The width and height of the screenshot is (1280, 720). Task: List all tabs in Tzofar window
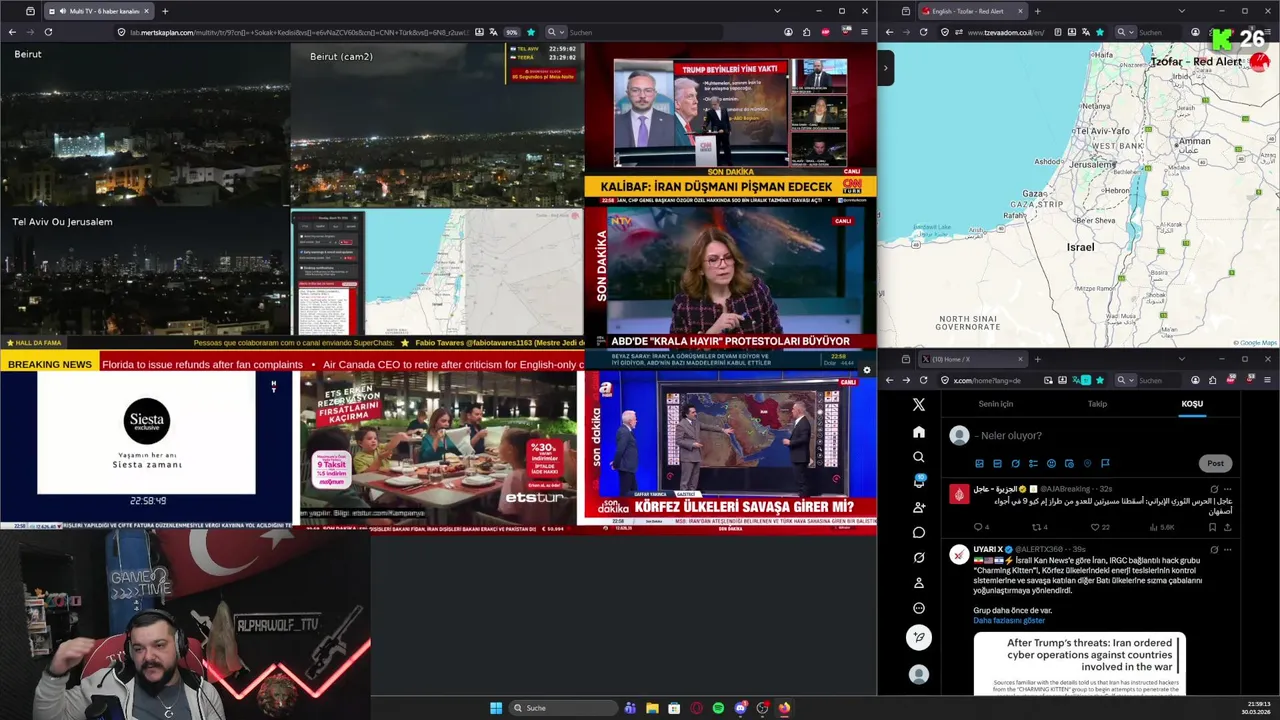coord(1181,11)
